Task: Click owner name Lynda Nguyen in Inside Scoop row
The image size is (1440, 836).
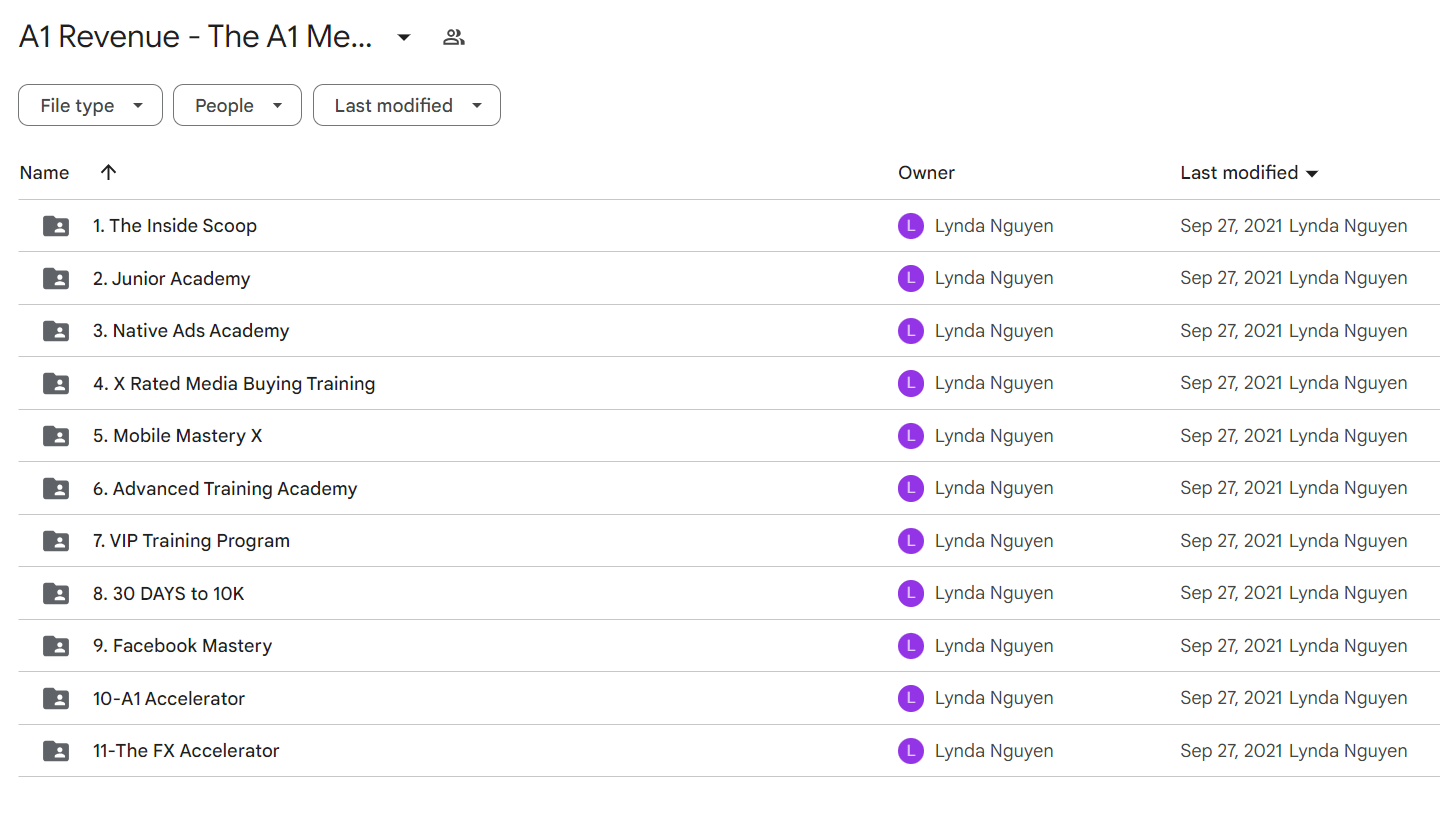Action: pos(994,226)
